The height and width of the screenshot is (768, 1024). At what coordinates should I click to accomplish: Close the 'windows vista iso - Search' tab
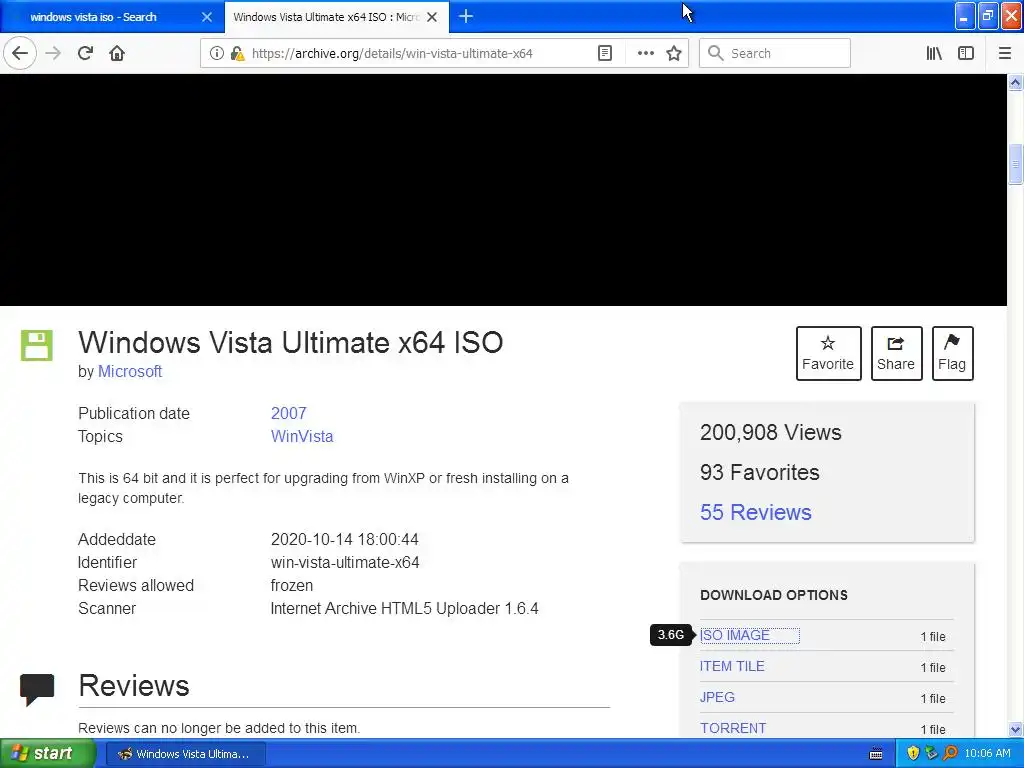206,17
